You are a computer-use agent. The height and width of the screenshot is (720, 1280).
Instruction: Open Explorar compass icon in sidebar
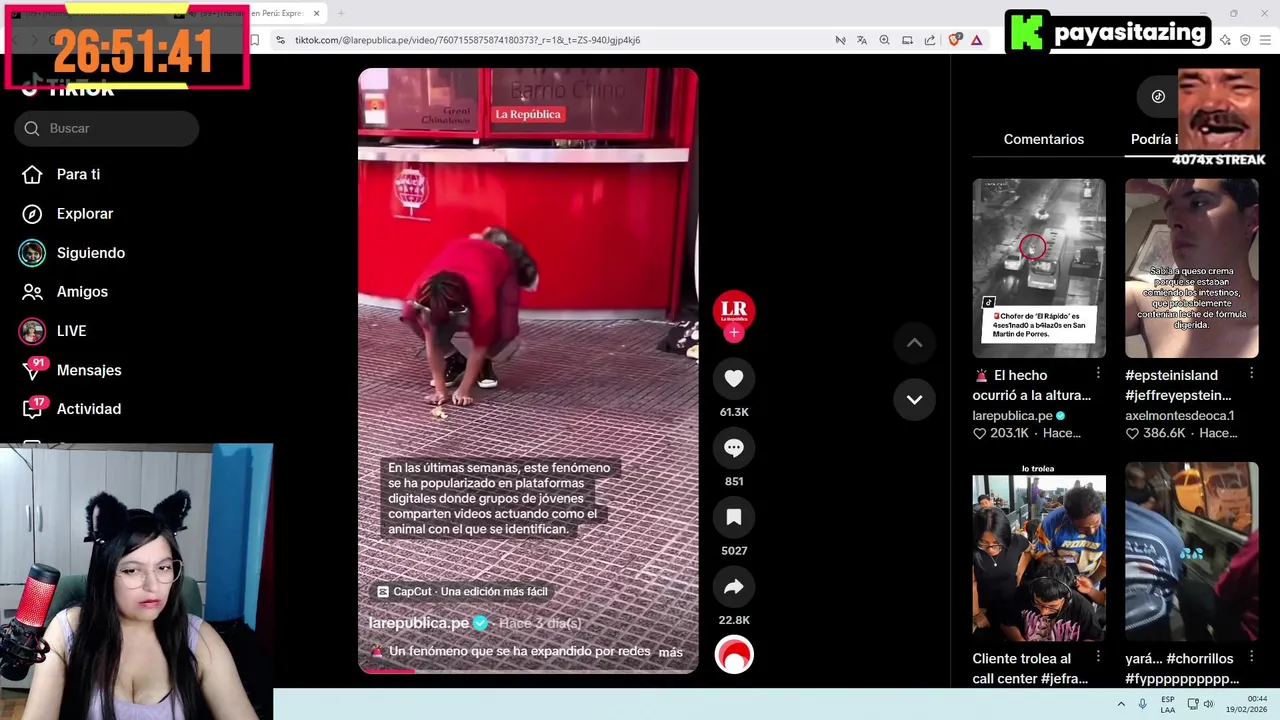[x=32, y=214]
